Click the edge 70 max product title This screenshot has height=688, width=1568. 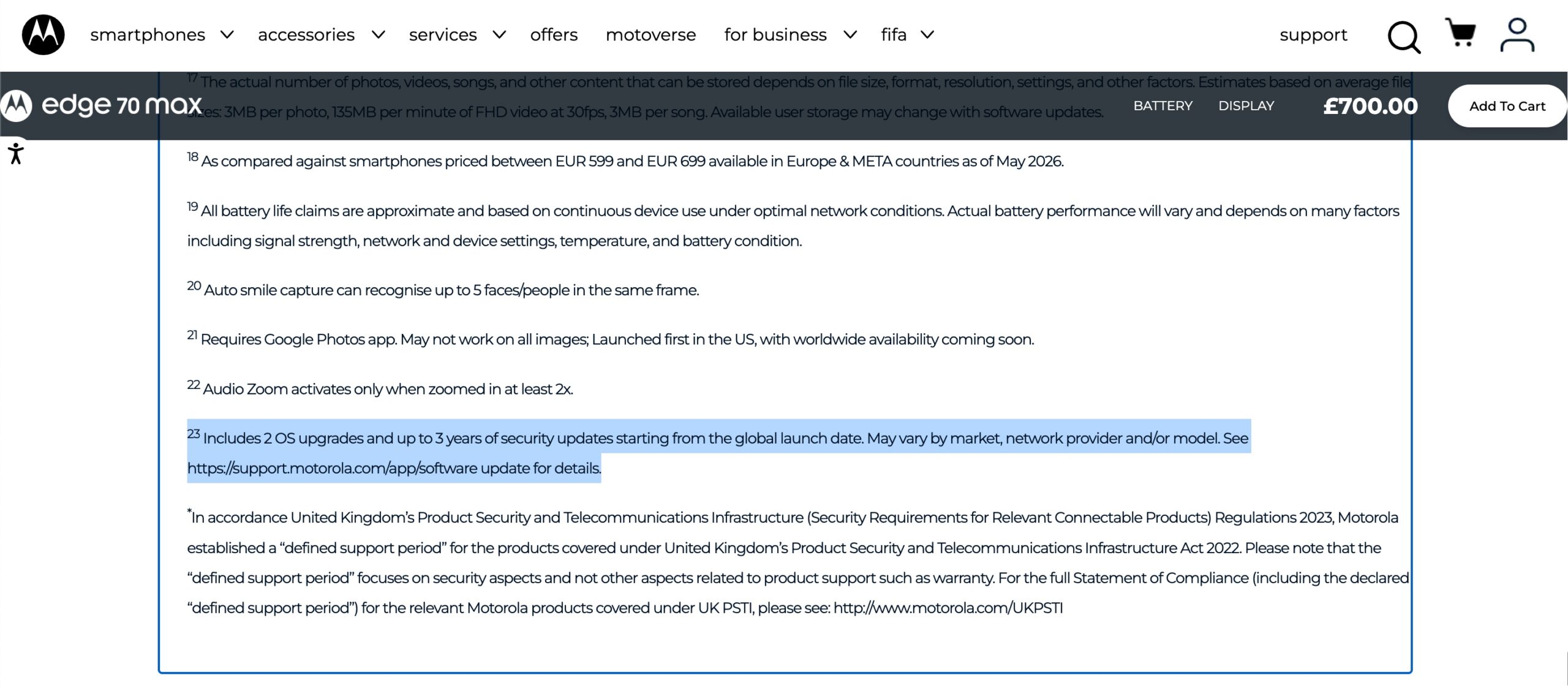pos(122,105)
